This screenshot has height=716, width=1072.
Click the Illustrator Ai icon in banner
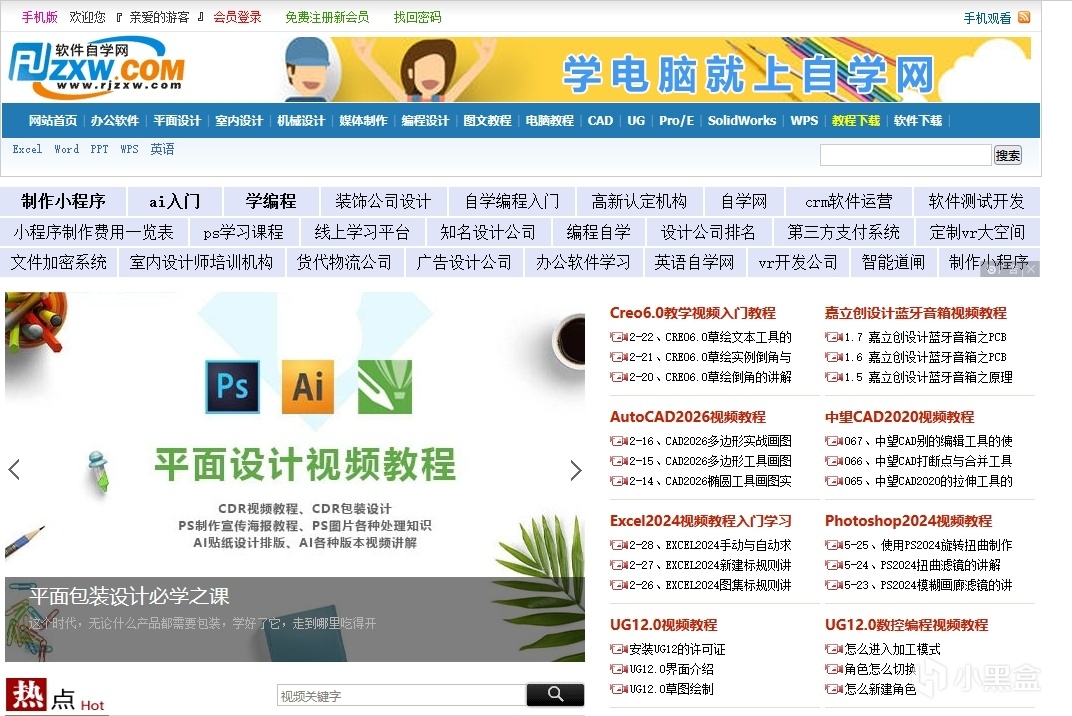coord(308,386)
